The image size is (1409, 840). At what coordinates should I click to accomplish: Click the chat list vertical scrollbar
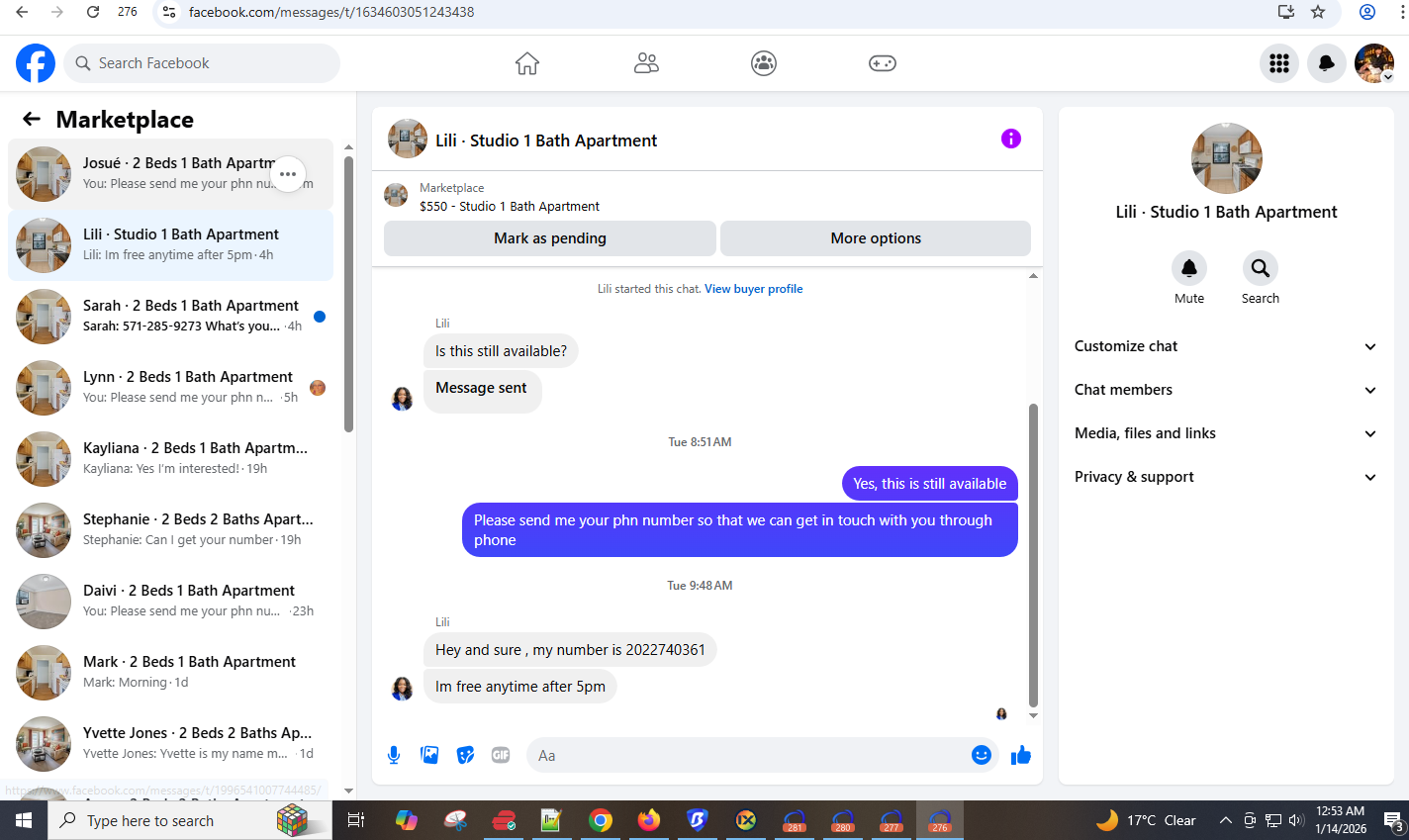coord(348,294)
